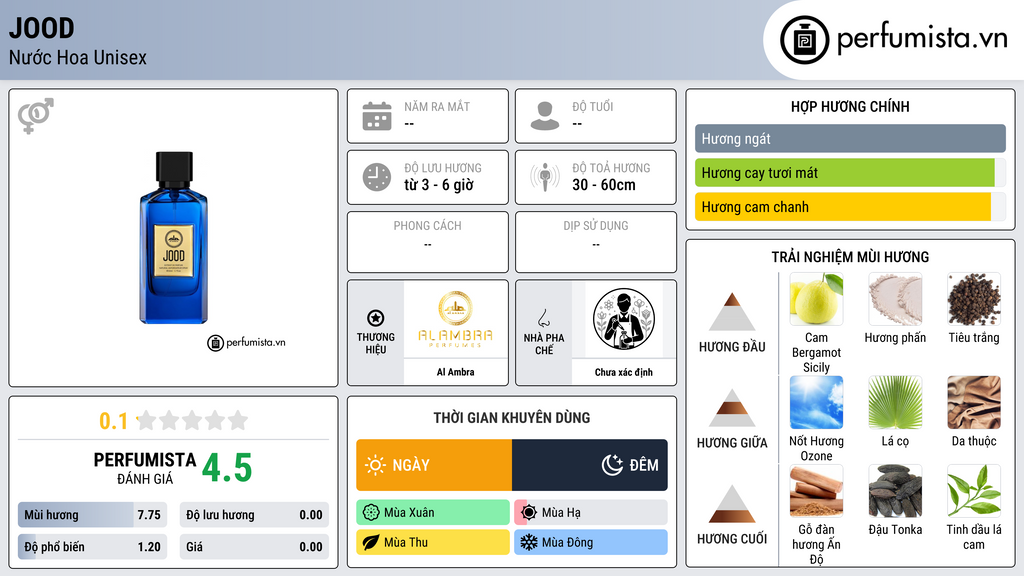Screen dimensions: 1024x576
Task: Select the Ngày orange time segment
Action: pos(434,465)
